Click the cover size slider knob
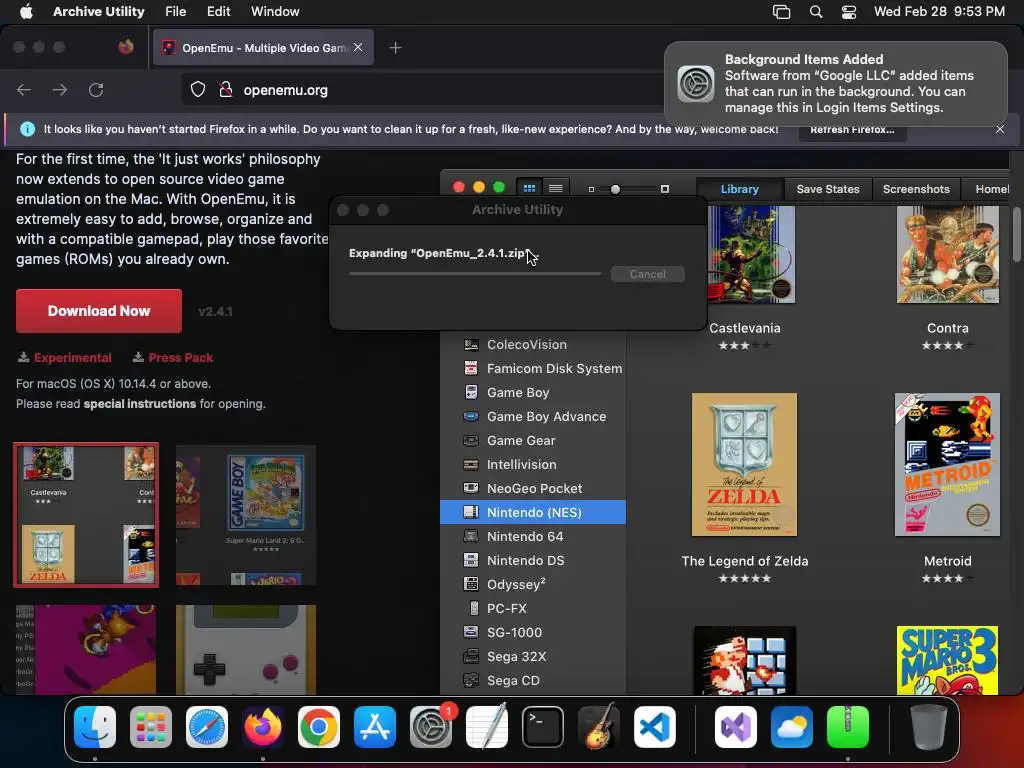The image size is (1024, 768). pyautogui.click(x=615, y=189)
